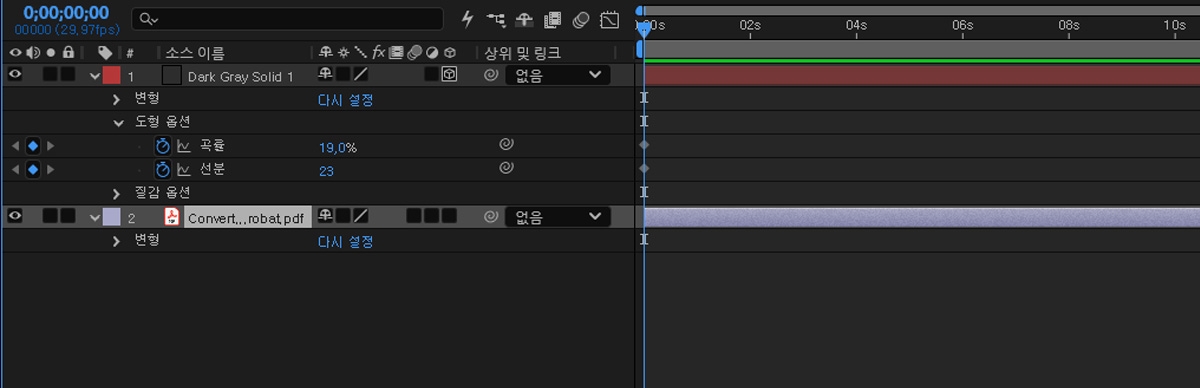Toggle hide shy layers timeline switch
The image size is (1200, 388).
pos(523,19)
